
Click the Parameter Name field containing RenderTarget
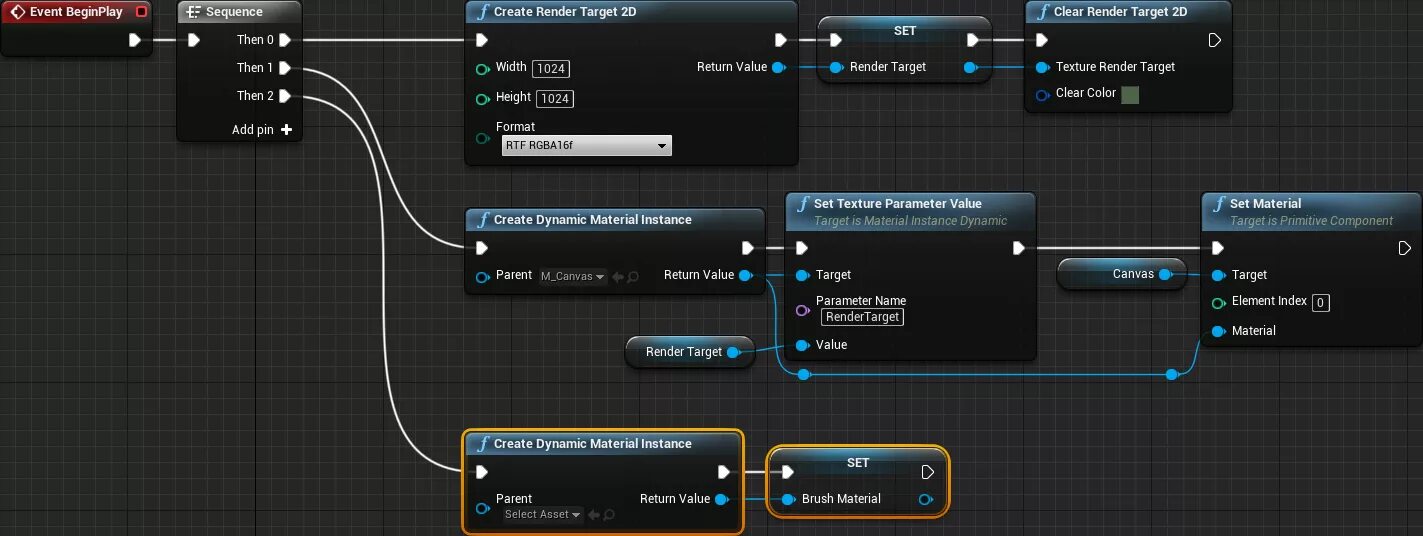(x=862, y=317)
